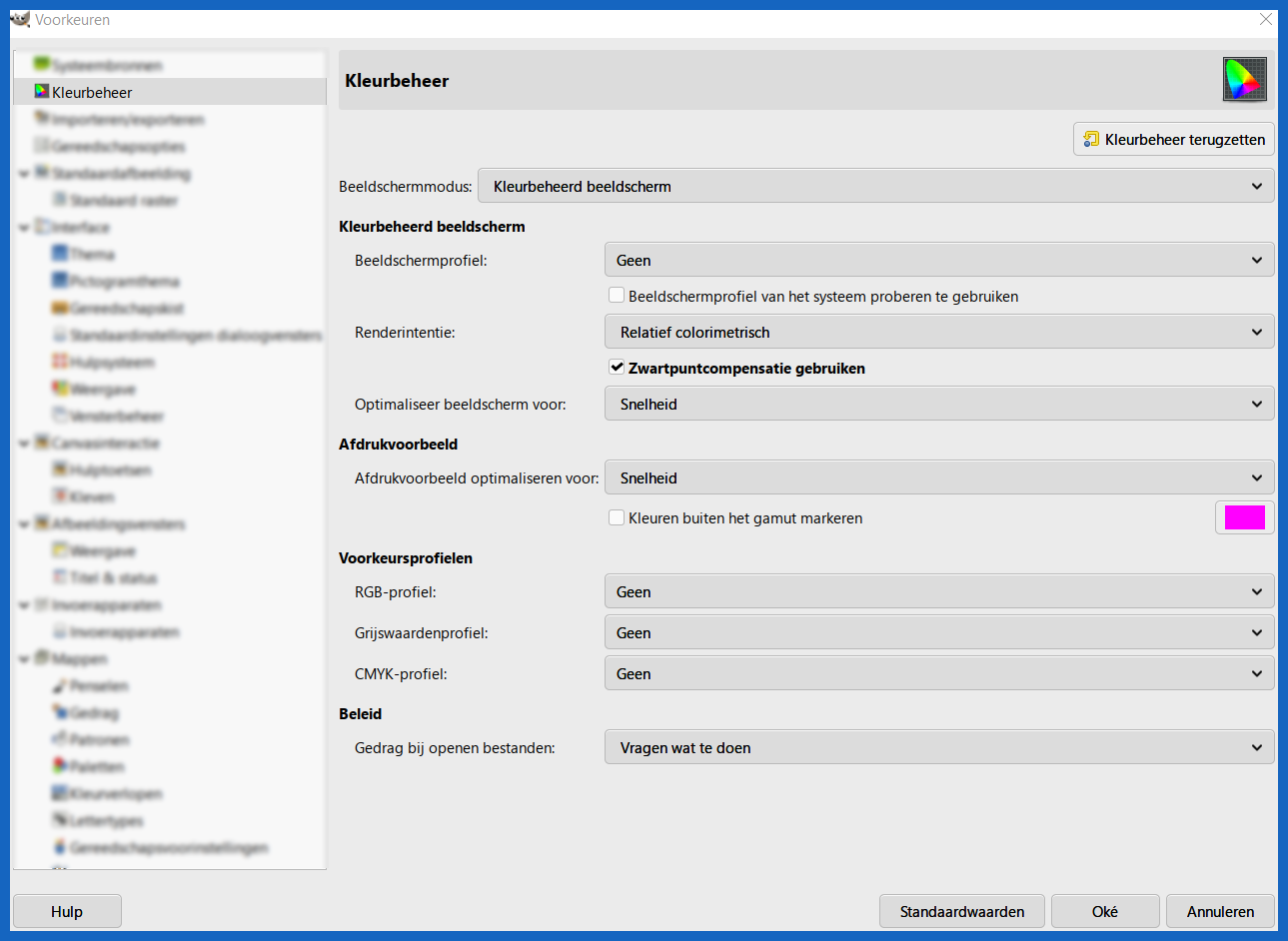This screenshot has width=1288, height=941.
Task: Click the Hulpsysteem page icon
Action: (x=60, y=361)
